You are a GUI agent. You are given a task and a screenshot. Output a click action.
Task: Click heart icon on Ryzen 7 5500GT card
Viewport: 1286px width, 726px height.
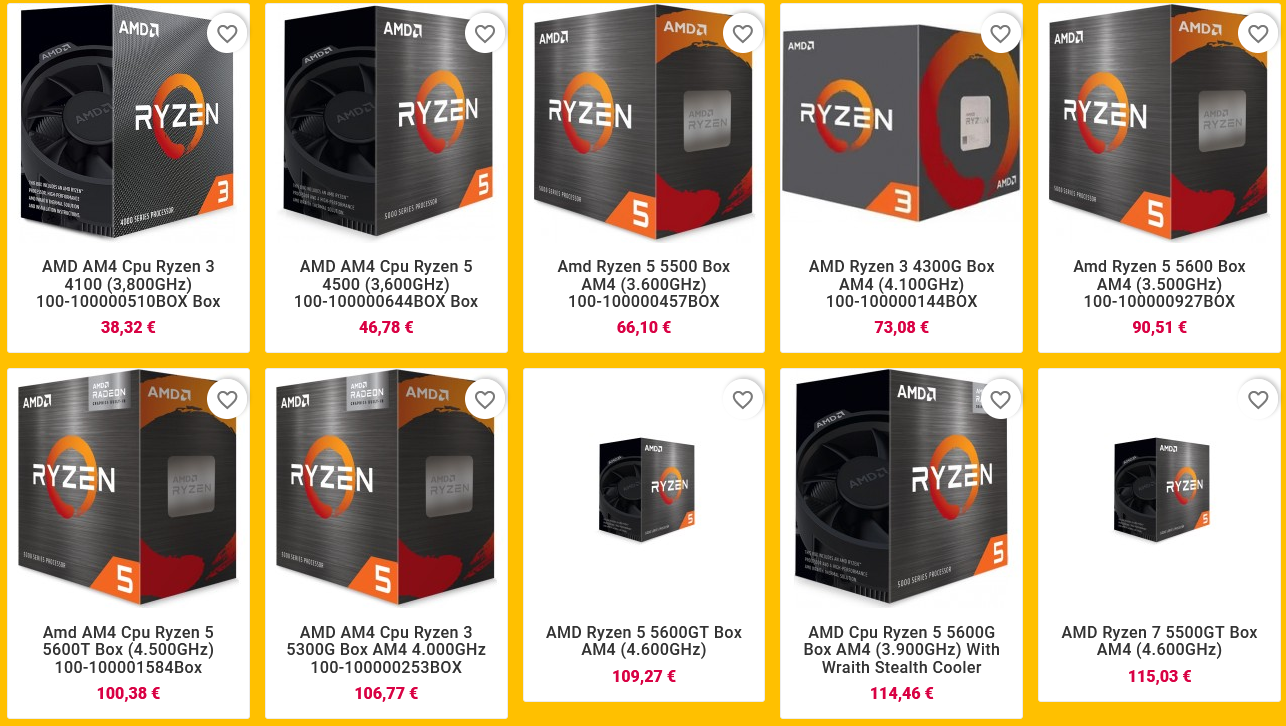[1258, 400]
